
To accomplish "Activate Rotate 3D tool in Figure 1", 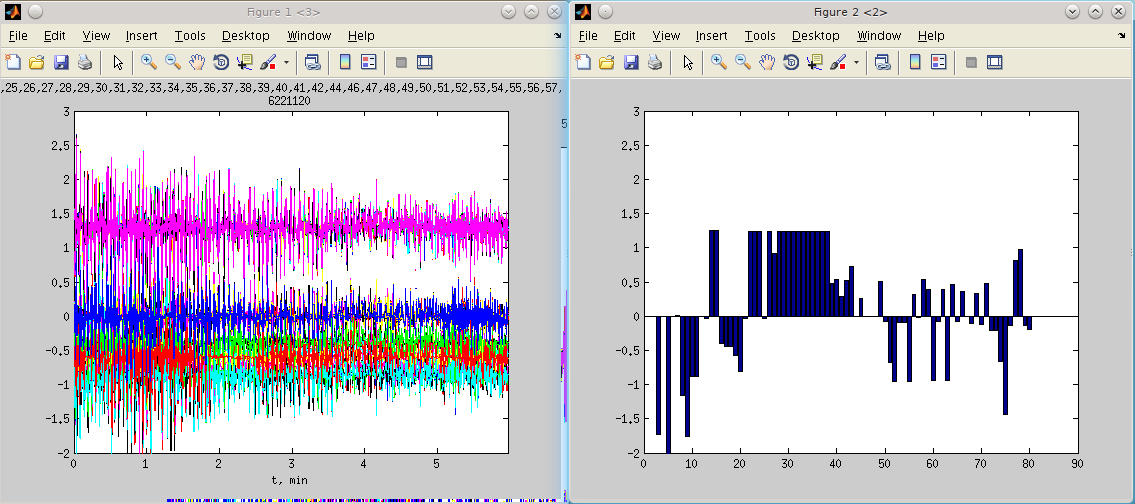I will [x=221, y=62].
